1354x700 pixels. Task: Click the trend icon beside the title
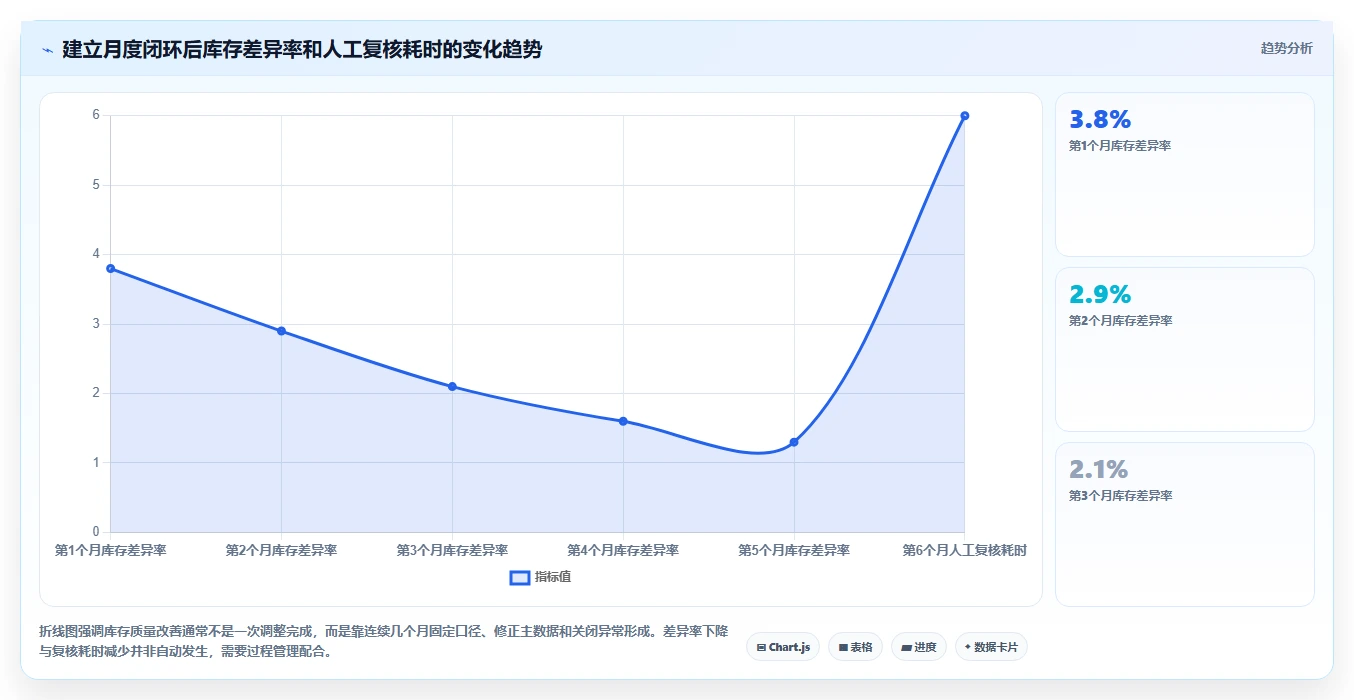(48, 50)
